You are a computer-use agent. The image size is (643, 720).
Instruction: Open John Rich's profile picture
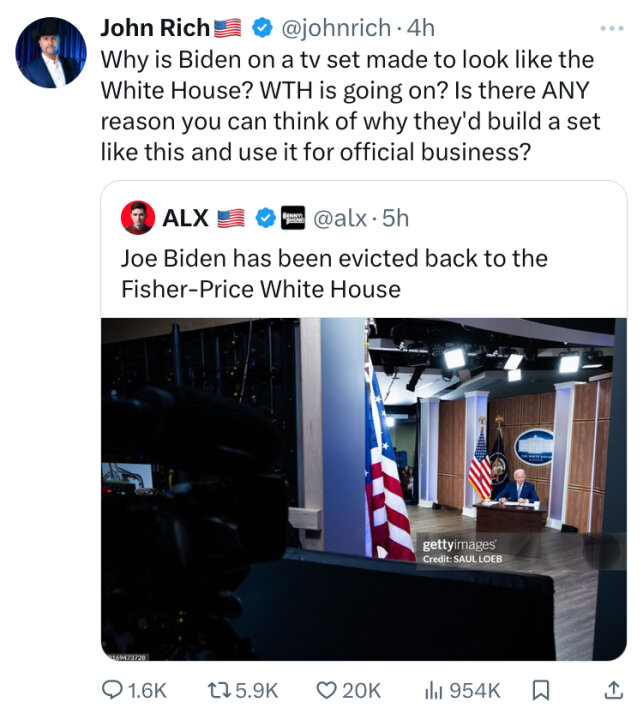click(x=51, y=52)
